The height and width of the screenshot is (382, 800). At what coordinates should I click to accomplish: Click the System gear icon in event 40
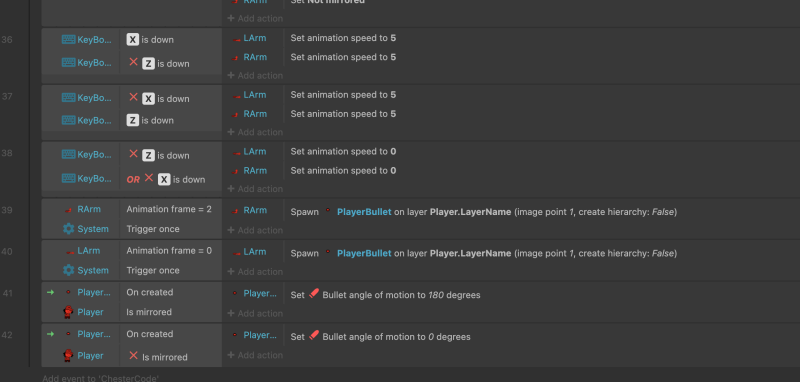point(68,270)
